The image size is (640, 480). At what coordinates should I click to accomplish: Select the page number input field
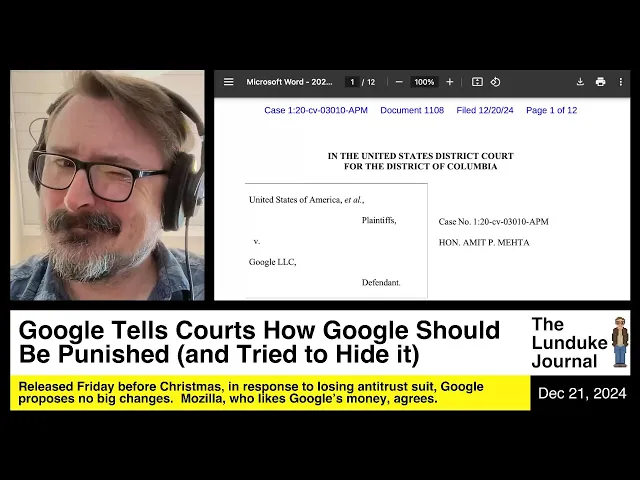pos(352,82)
